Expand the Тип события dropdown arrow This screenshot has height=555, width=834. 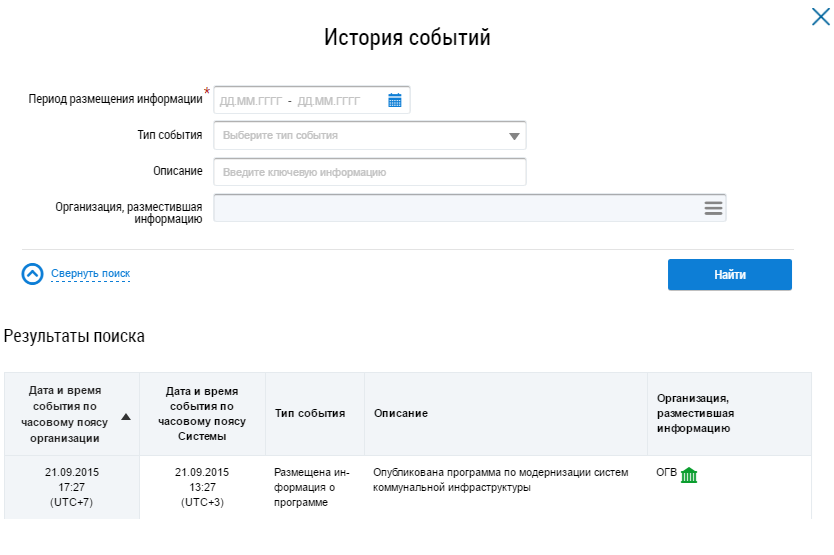pyautogui.click(x=514, y=136)
